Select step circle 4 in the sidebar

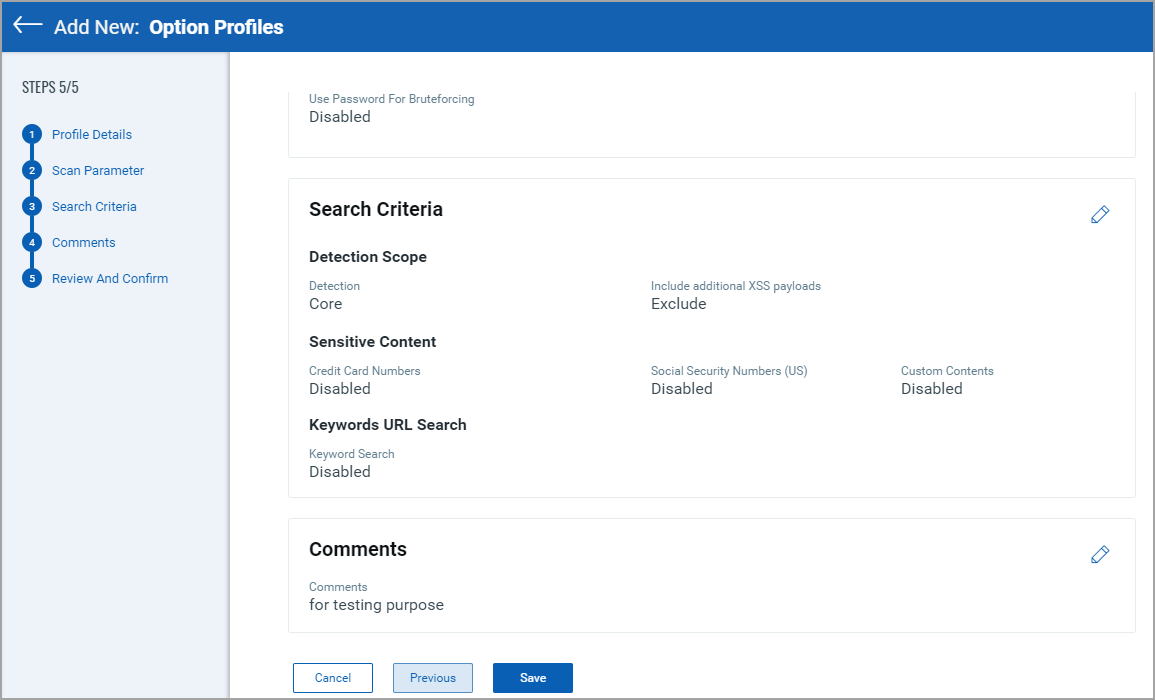(31, 242)
